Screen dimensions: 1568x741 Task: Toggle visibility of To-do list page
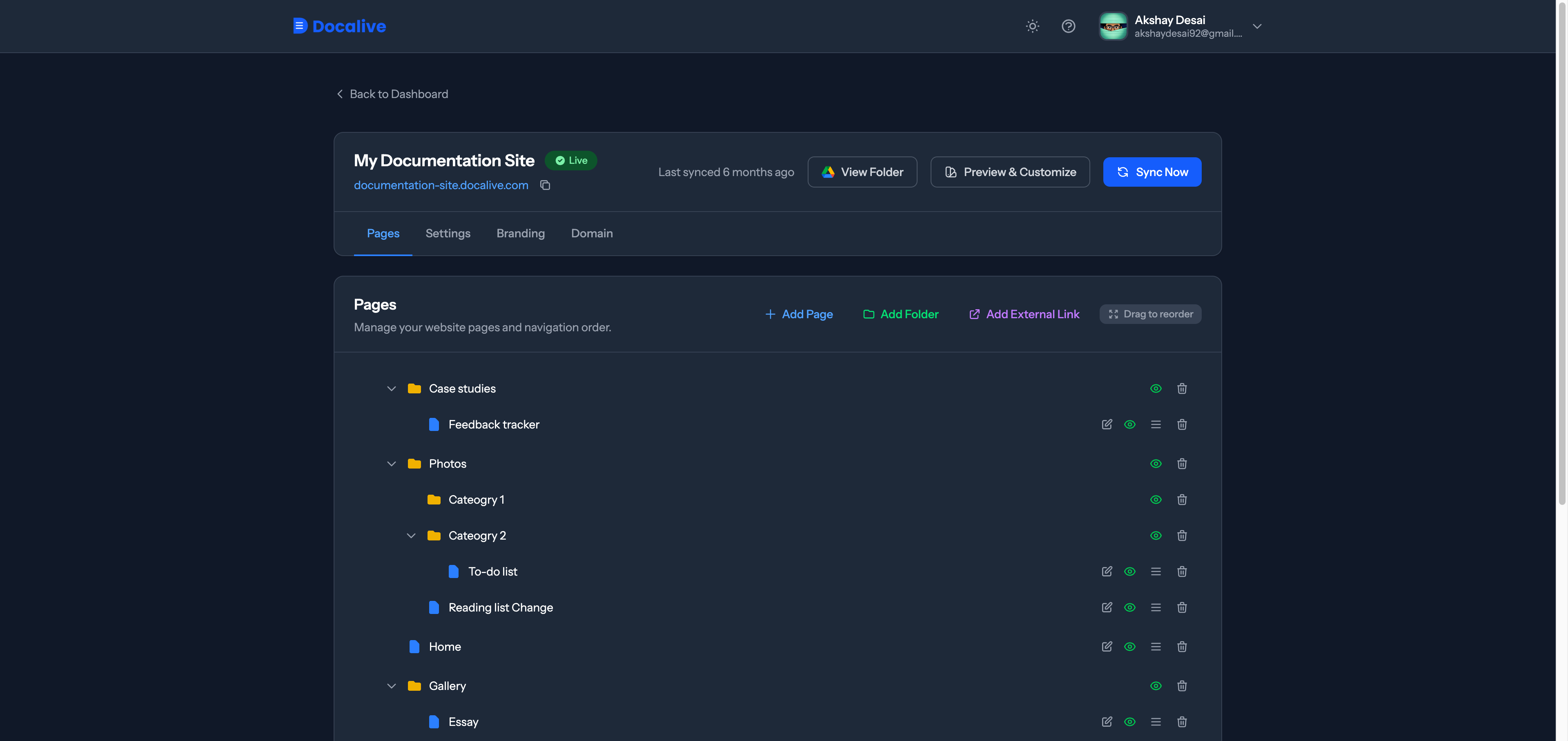(x=1129, y=571)
